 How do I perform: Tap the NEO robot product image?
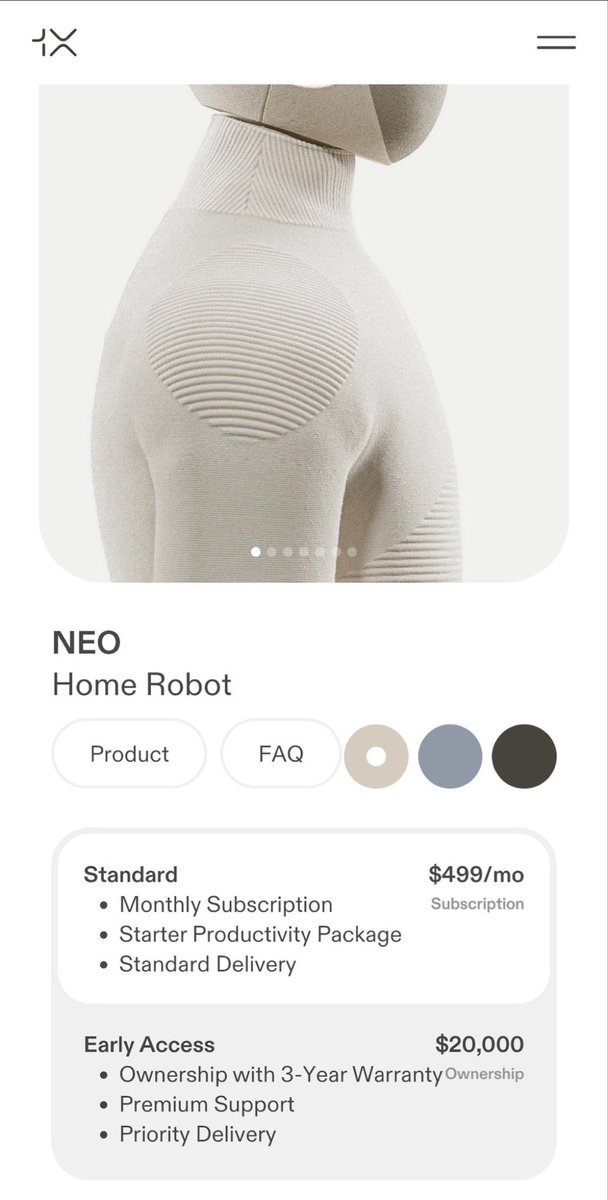[x=304, y=333]
